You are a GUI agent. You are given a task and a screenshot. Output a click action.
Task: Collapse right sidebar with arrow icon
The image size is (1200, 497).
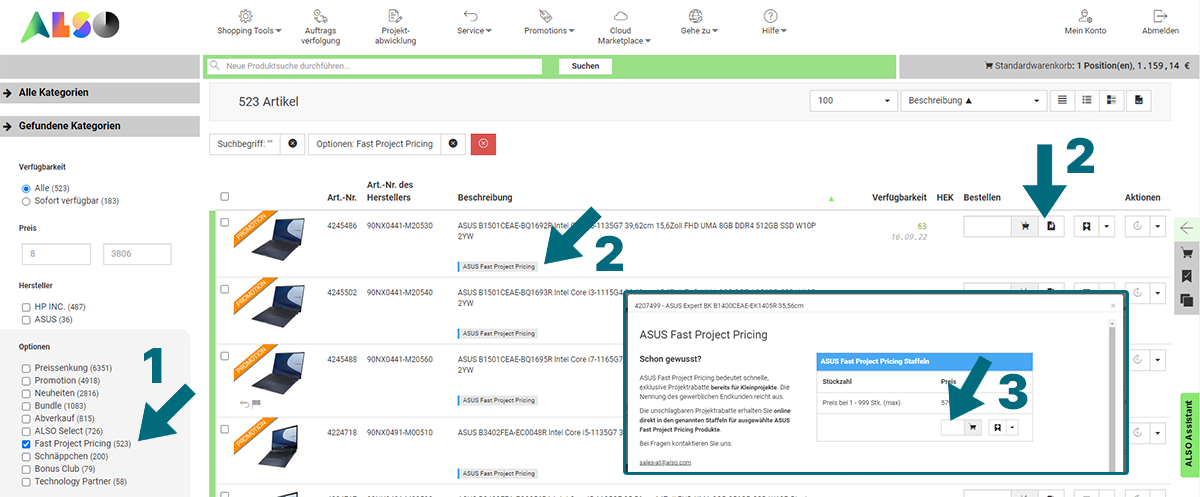point(1187,229)
